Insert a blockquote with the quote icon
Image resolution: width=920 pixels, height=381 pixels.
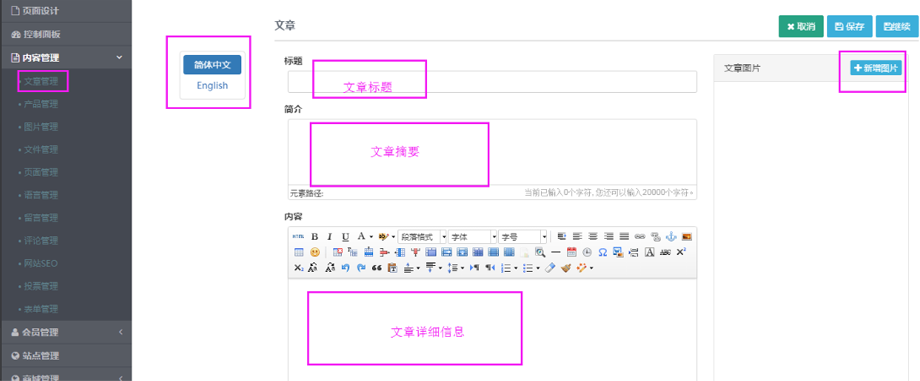(x=377, y=268)
